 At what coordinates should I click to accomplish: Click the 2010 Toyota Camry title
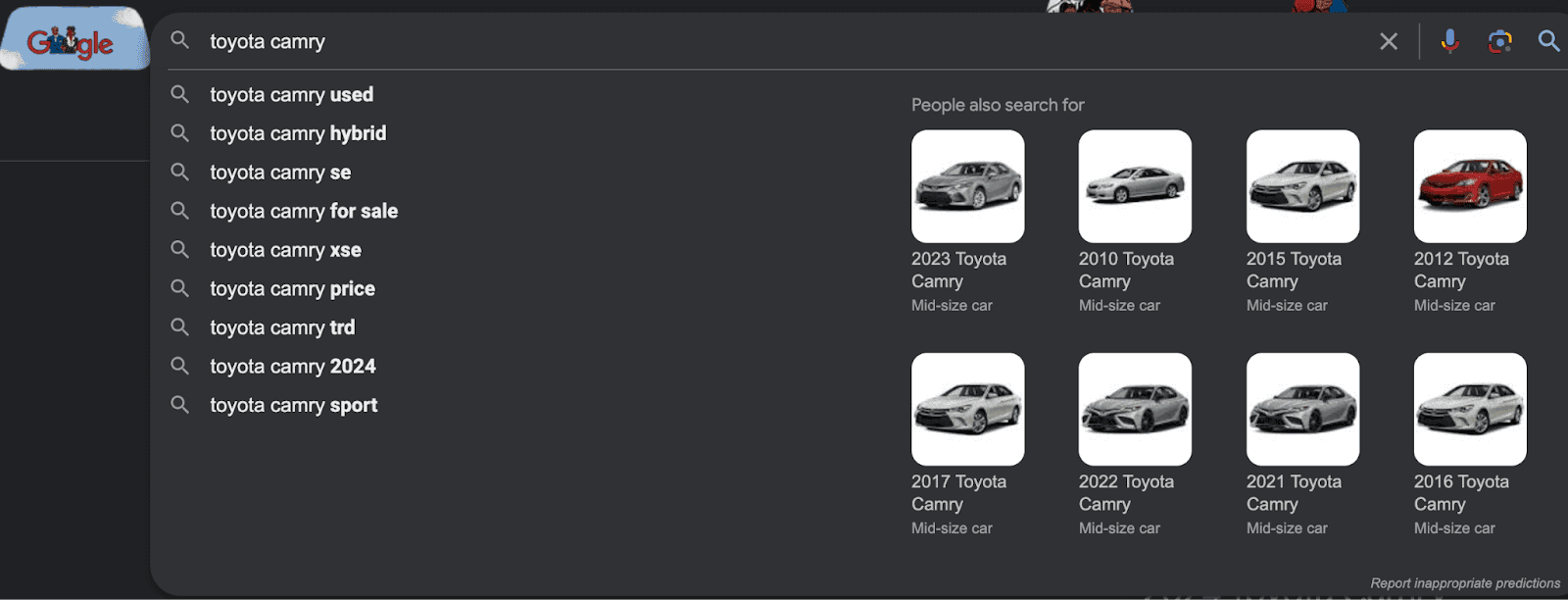[x=1126, y=271]
